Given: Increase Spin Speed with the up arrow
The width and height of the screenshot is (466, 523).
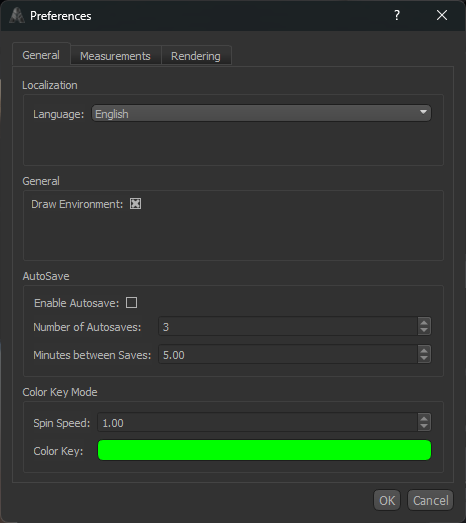Looking at the screenshot, I should click(424, 419).
